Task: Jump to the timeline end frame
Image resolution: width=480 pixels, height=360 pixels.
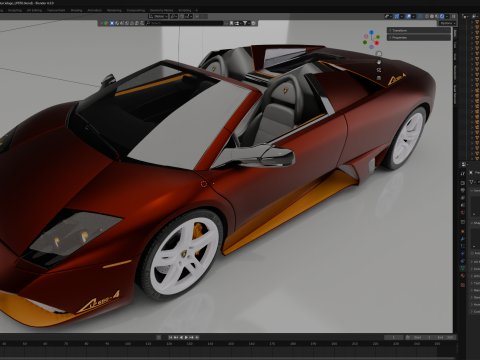Action: click(x=197, y=337)
